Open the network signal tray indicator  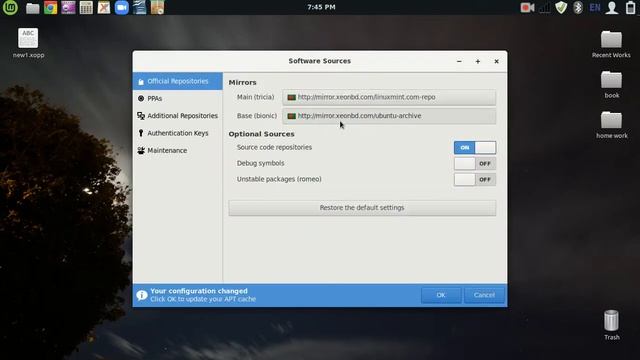coord(544,8)
